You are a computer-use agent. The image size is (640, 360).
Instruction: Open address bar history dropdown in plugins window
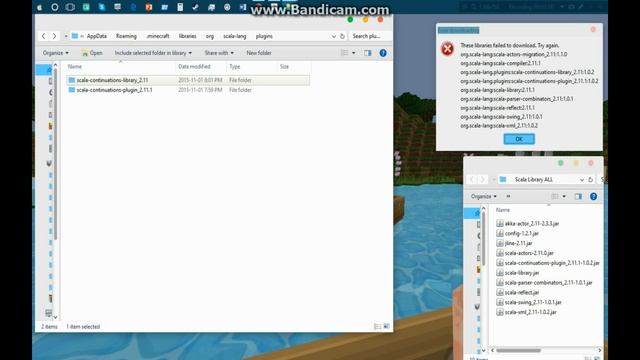tap(333, 36)
